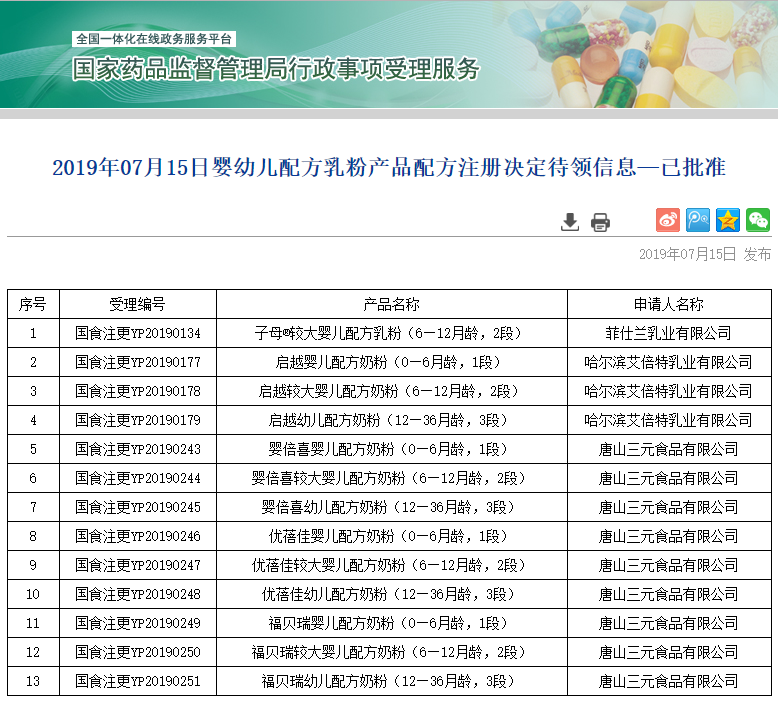Share via Tencent Weibo icon
Viewport: 778px width, 702px height.
point(698,220)
